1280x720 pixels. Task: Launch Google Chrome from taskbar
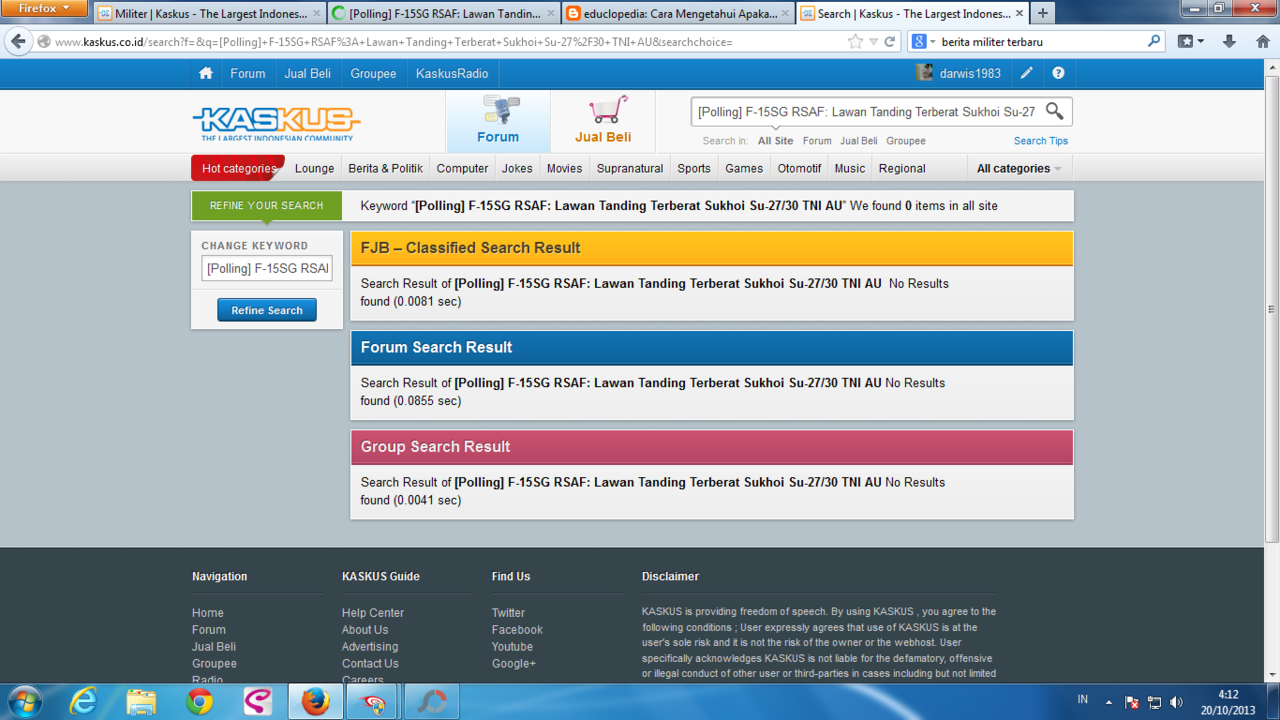coord(199,701)
